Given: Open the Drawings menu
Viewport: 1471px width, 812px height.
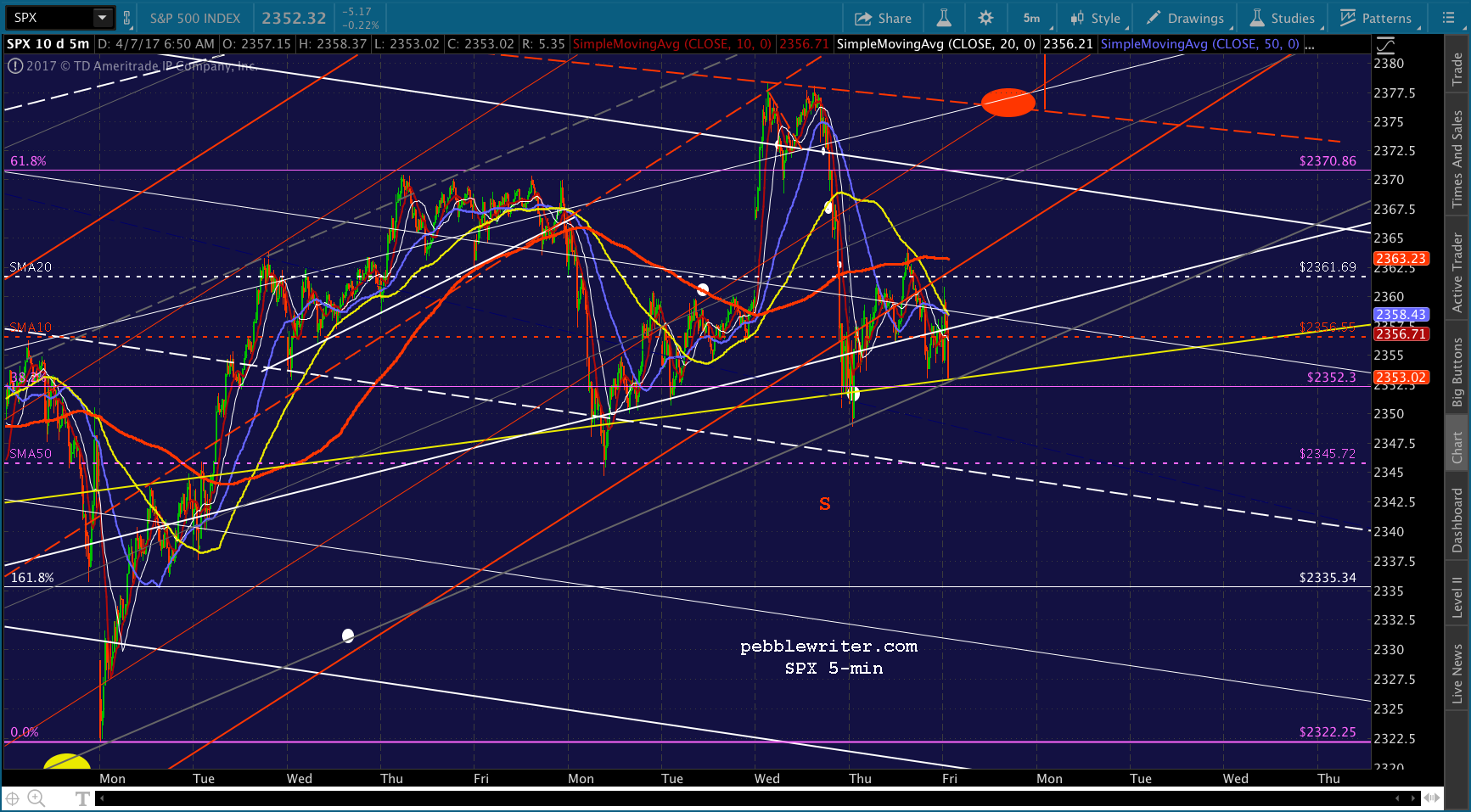Looking at the screenshot, I should 1186,18.
